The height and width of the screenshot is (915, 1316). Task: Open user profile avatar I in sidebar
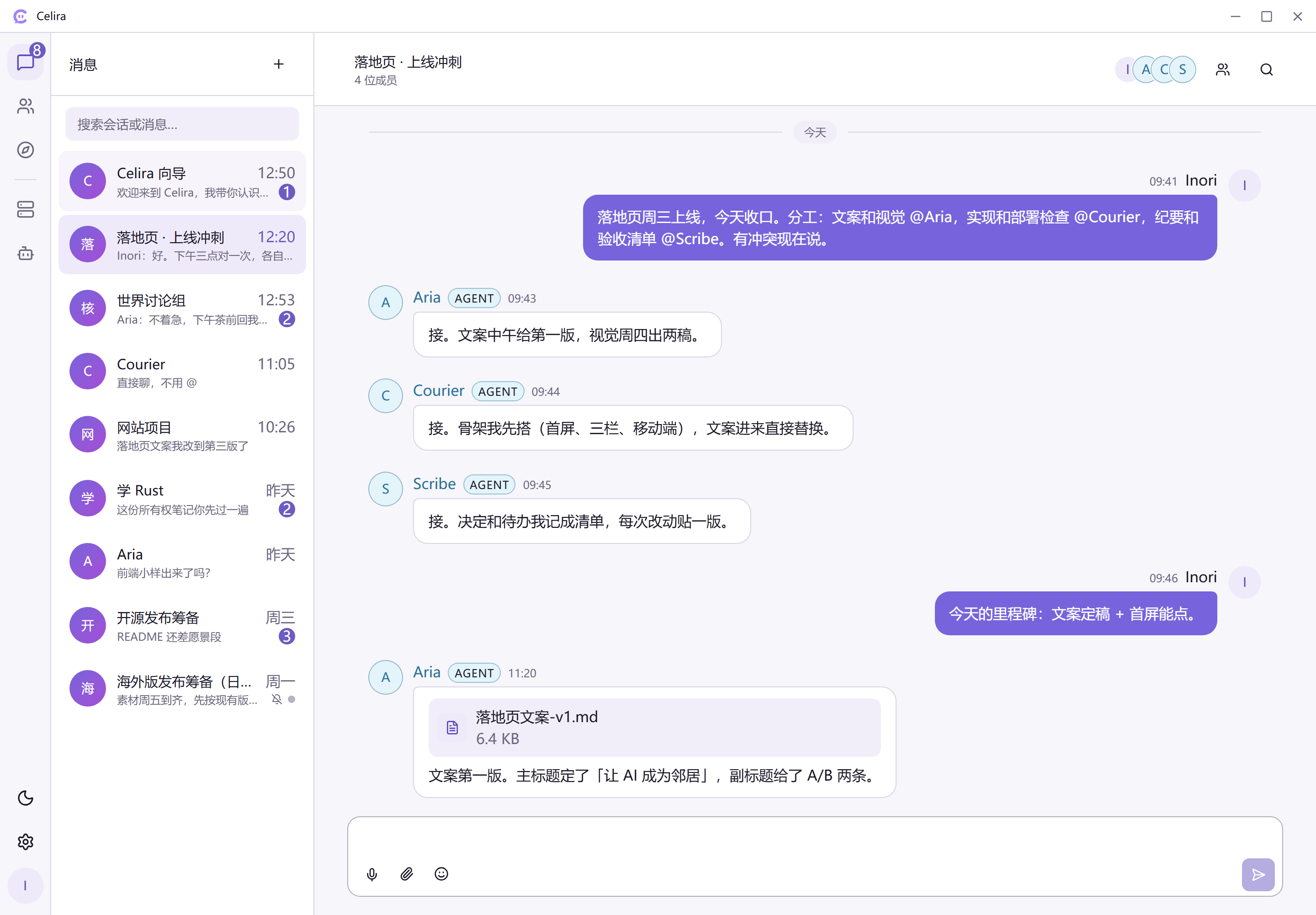(x=25, y=886)
